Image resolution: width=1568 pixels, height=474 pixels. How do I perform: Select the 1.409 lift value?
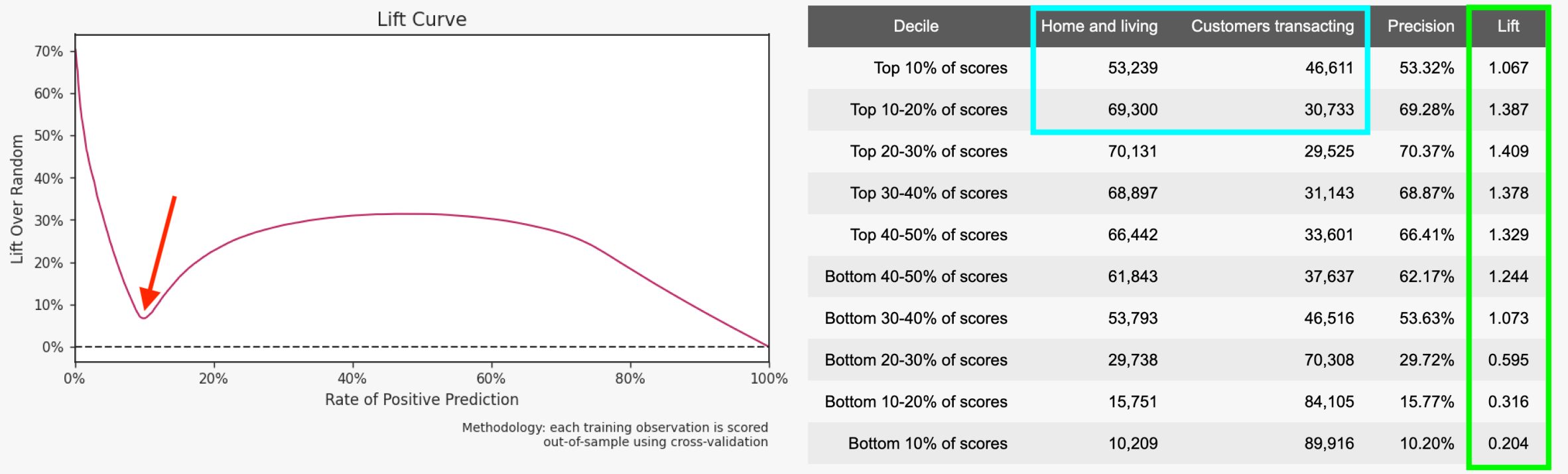tap(1508, 152)
